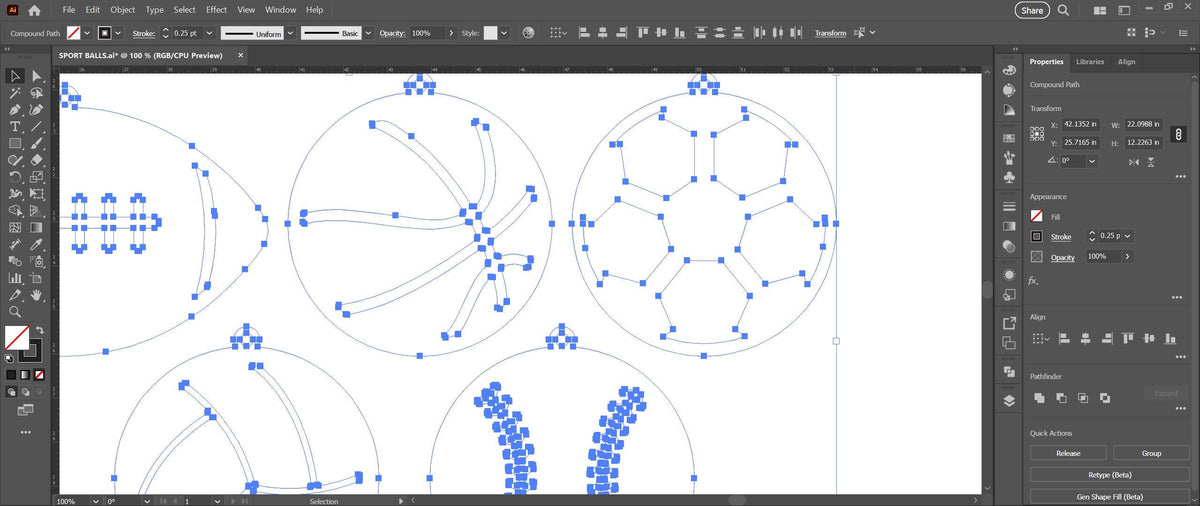The width and height of the screenshot is (1200, 506).
Task: Click the Release quick action button
Action: pos(1068,453)
